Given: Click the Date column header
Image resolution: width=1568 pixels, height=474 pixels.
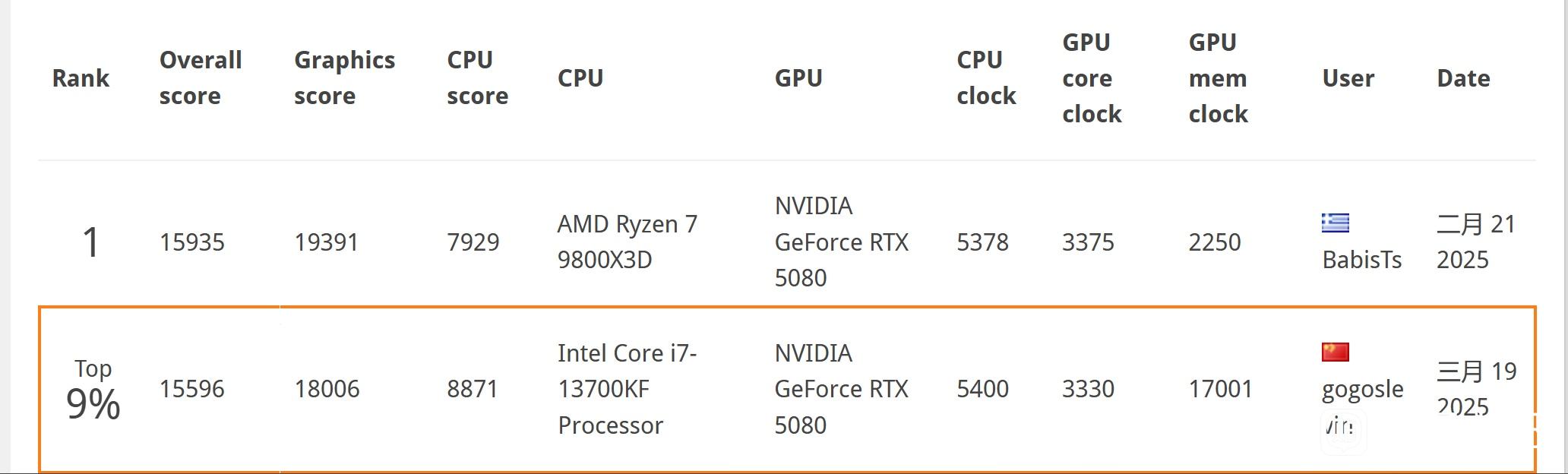Looking at the screenshot, I should pos(1463,77).
